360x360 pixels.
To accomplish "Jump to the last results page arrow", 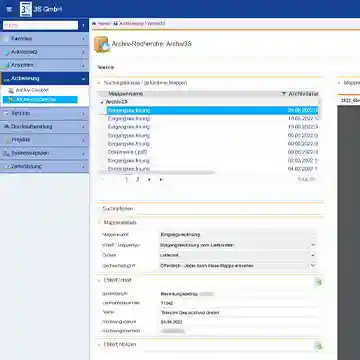I will [x=161, y=179].
